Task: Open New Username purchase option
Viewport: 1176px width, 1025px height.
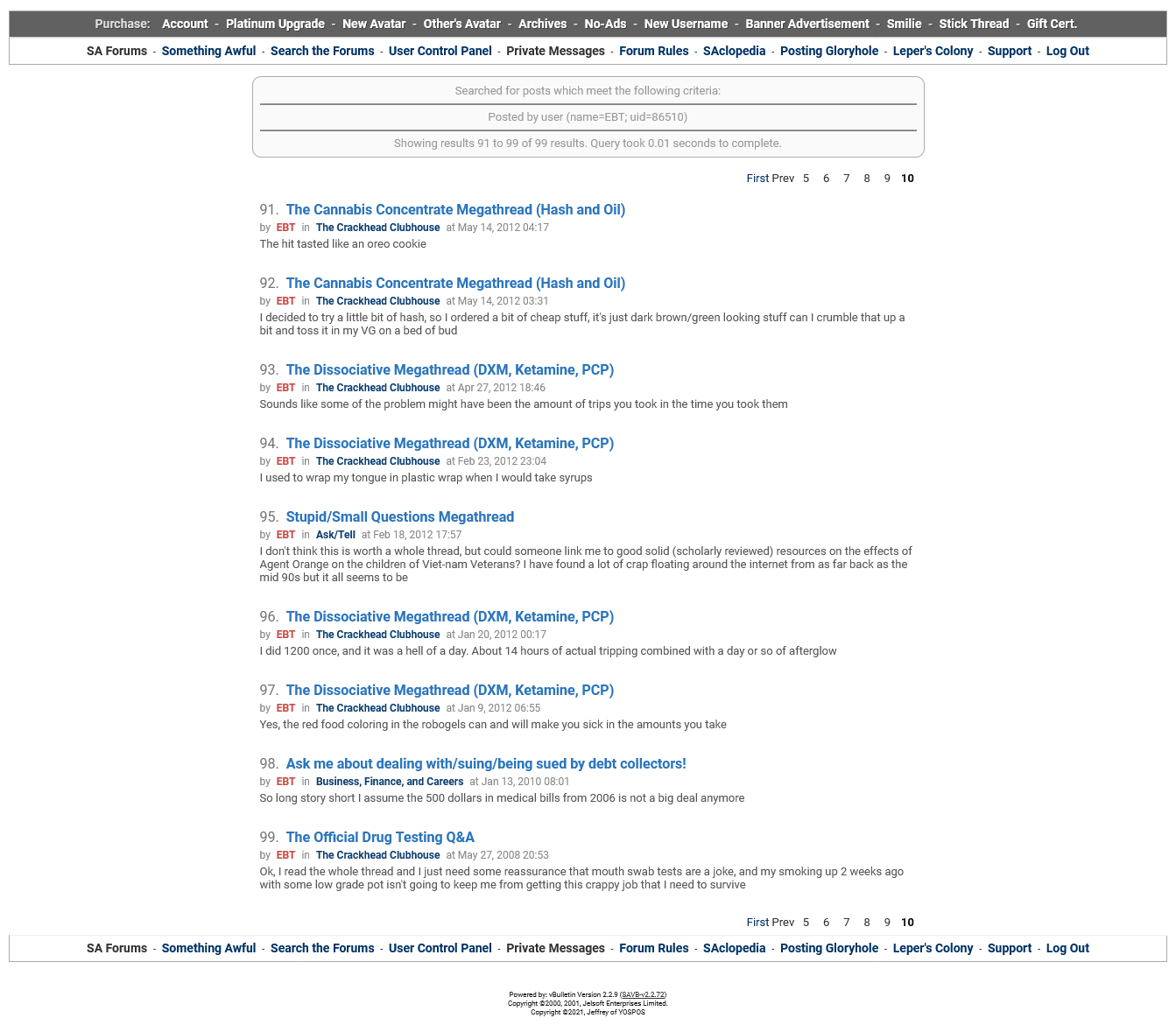Action: pyautogui.click(x=686, y=24)
